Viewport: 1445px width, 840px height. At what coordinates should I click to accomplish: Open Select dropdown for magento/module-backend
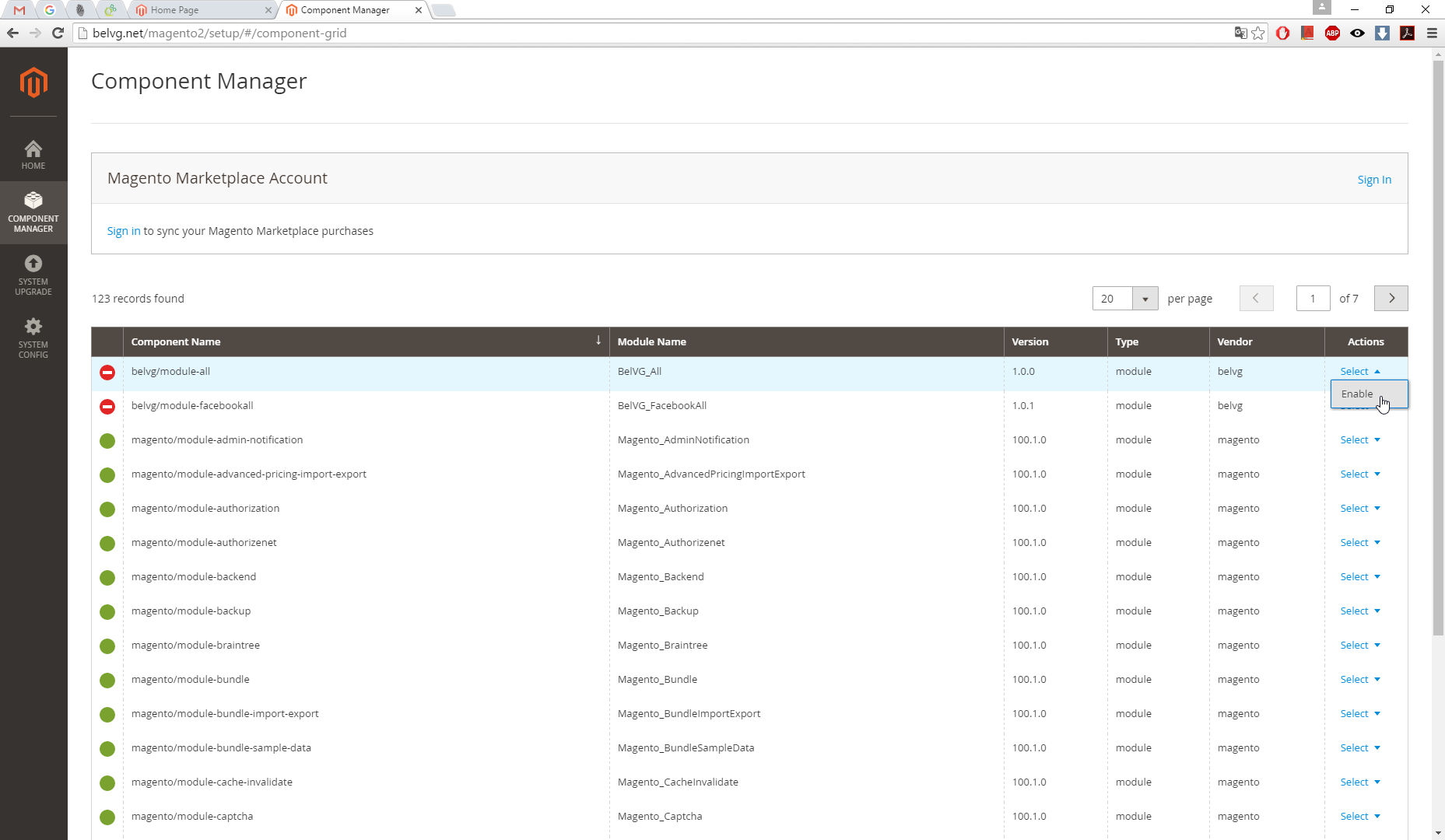1360,576
